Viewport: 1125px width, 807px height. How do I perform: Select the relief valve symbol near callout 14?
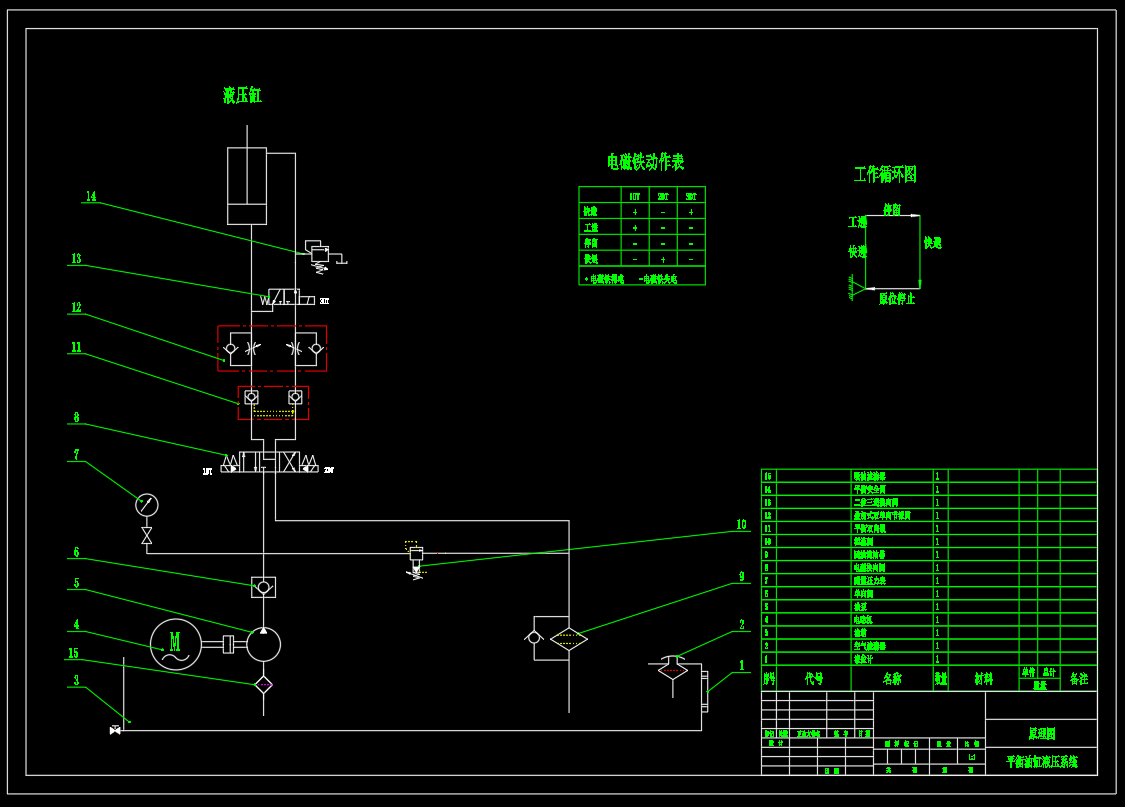pos(322,252)
